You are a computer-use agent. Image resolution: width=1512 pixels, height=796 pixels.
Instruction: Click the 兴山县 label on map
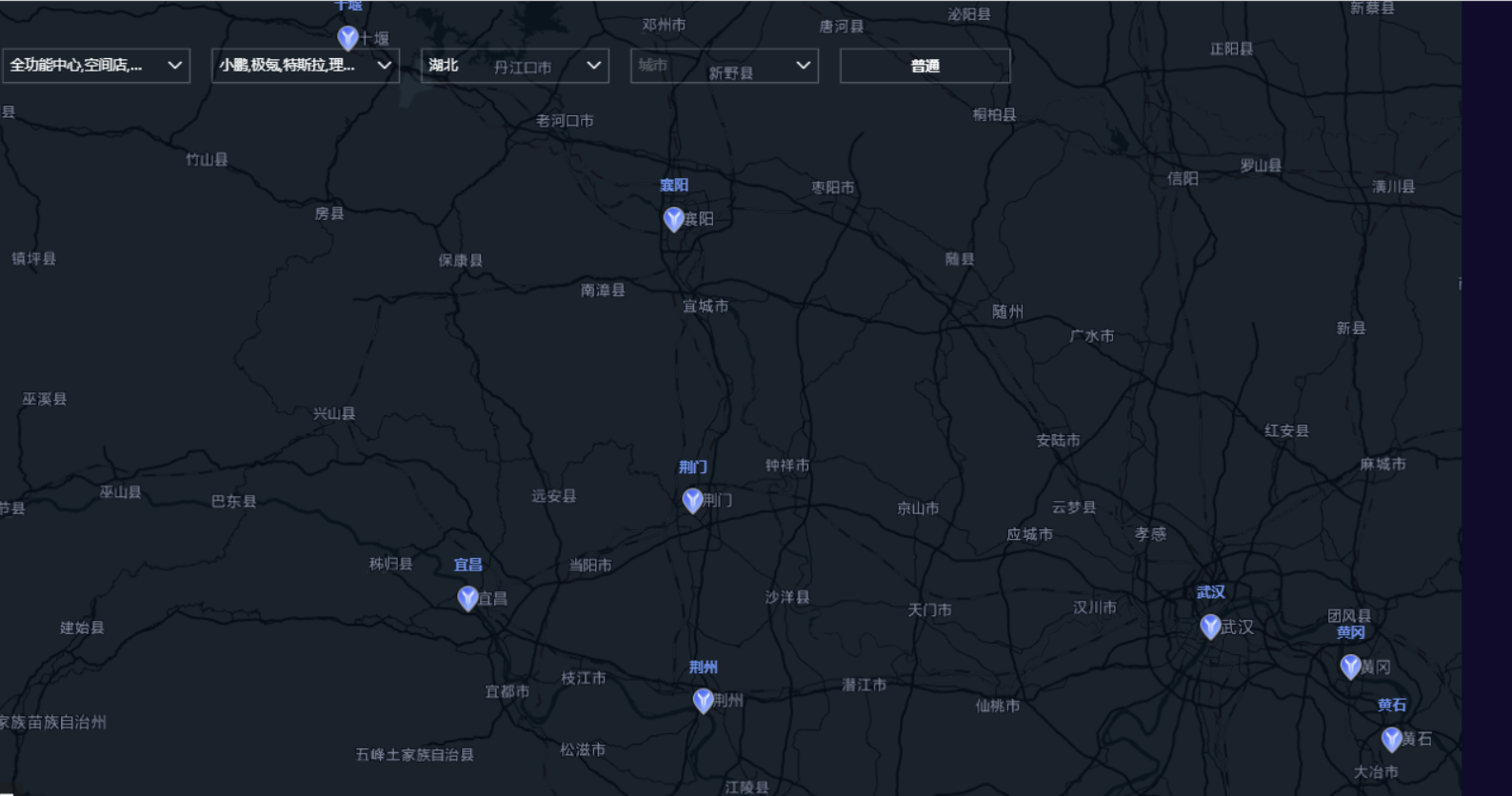(334, 413)
